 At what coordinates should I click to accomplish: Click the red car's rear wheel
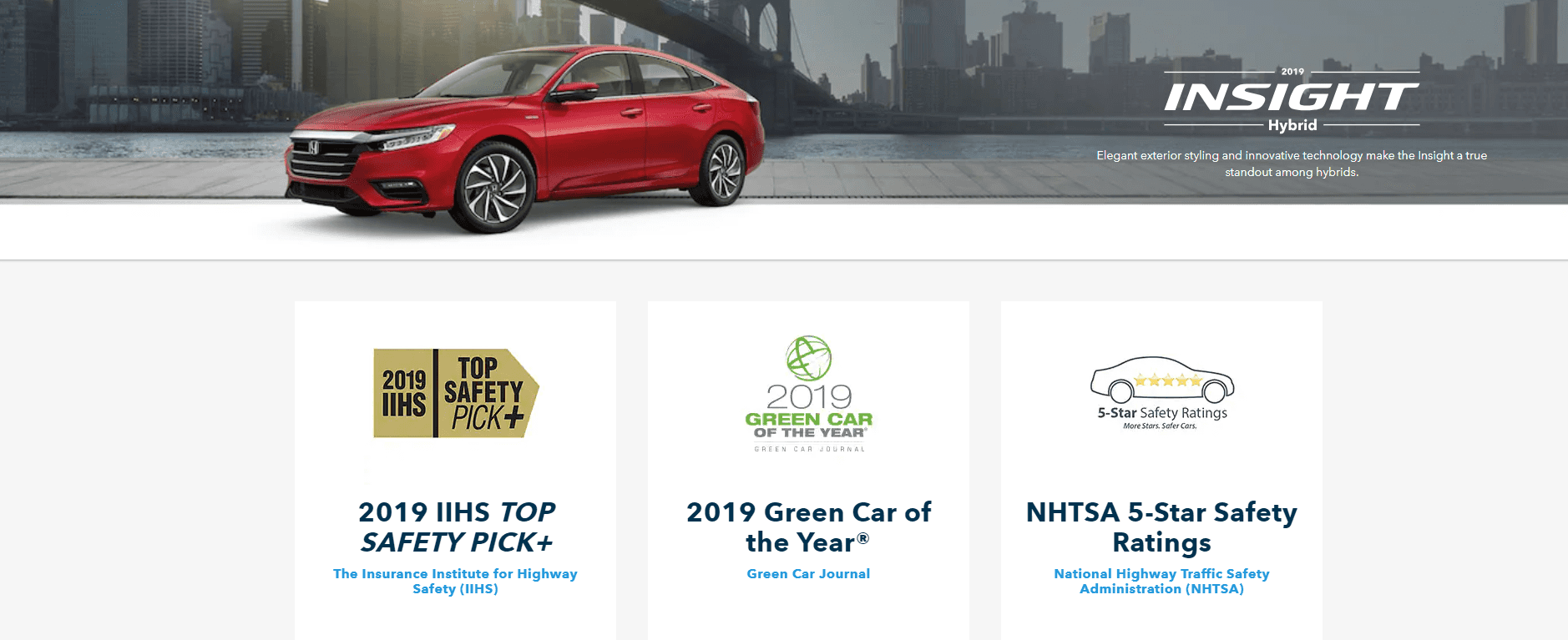[723, 171]
